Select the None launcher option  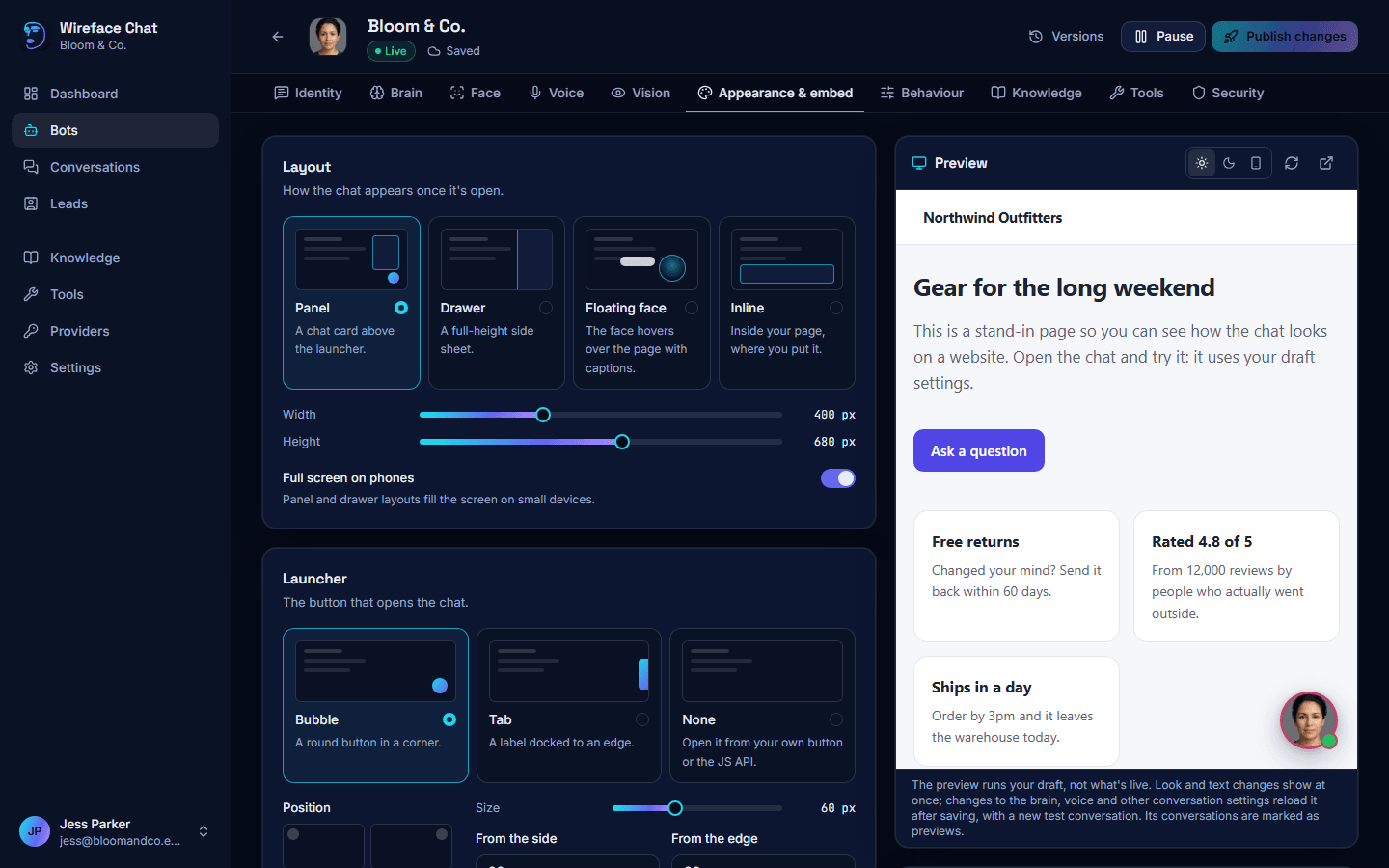click(x=762, y=705)
